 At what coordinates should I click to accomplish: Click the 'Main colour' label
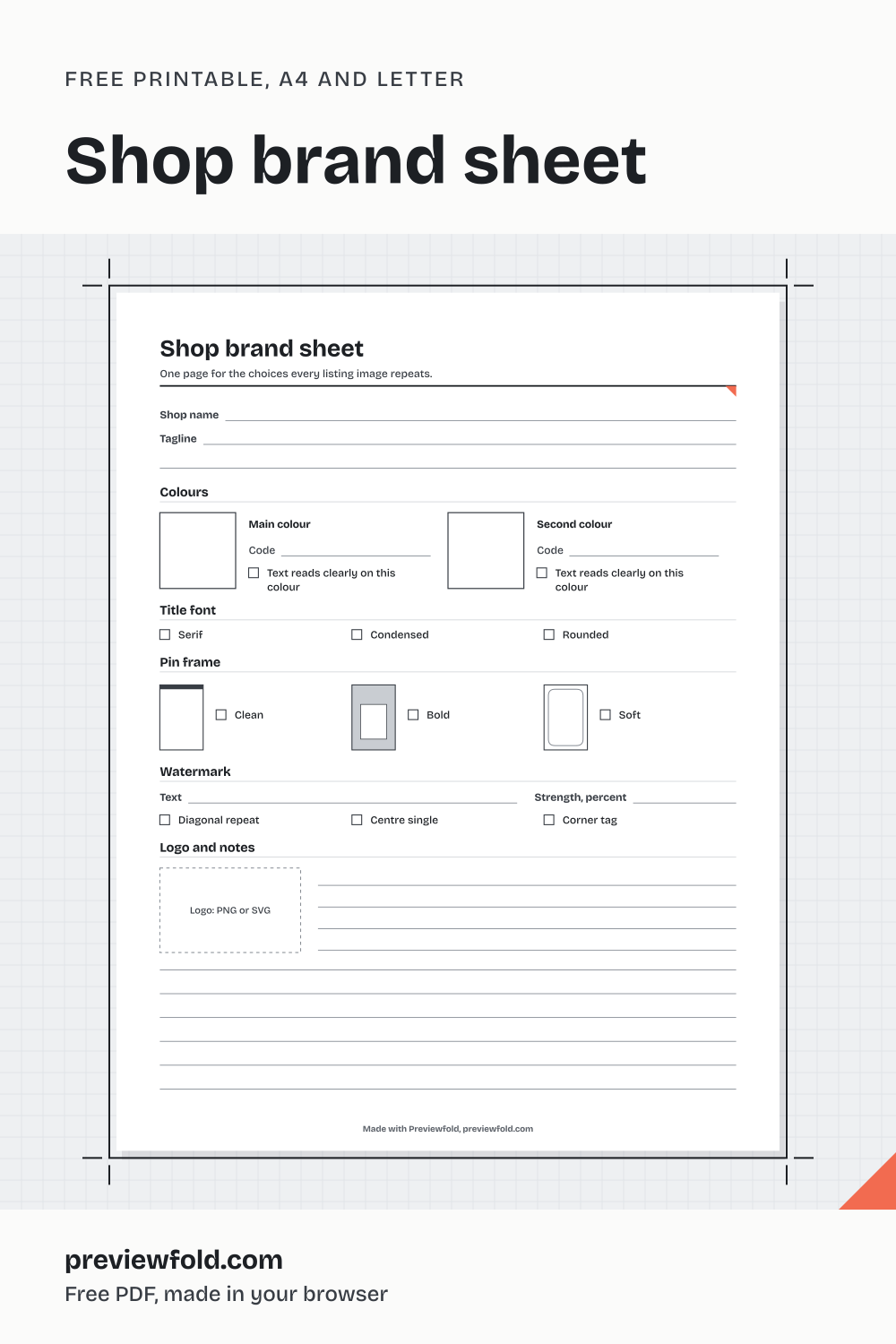(x=280, y=524)
